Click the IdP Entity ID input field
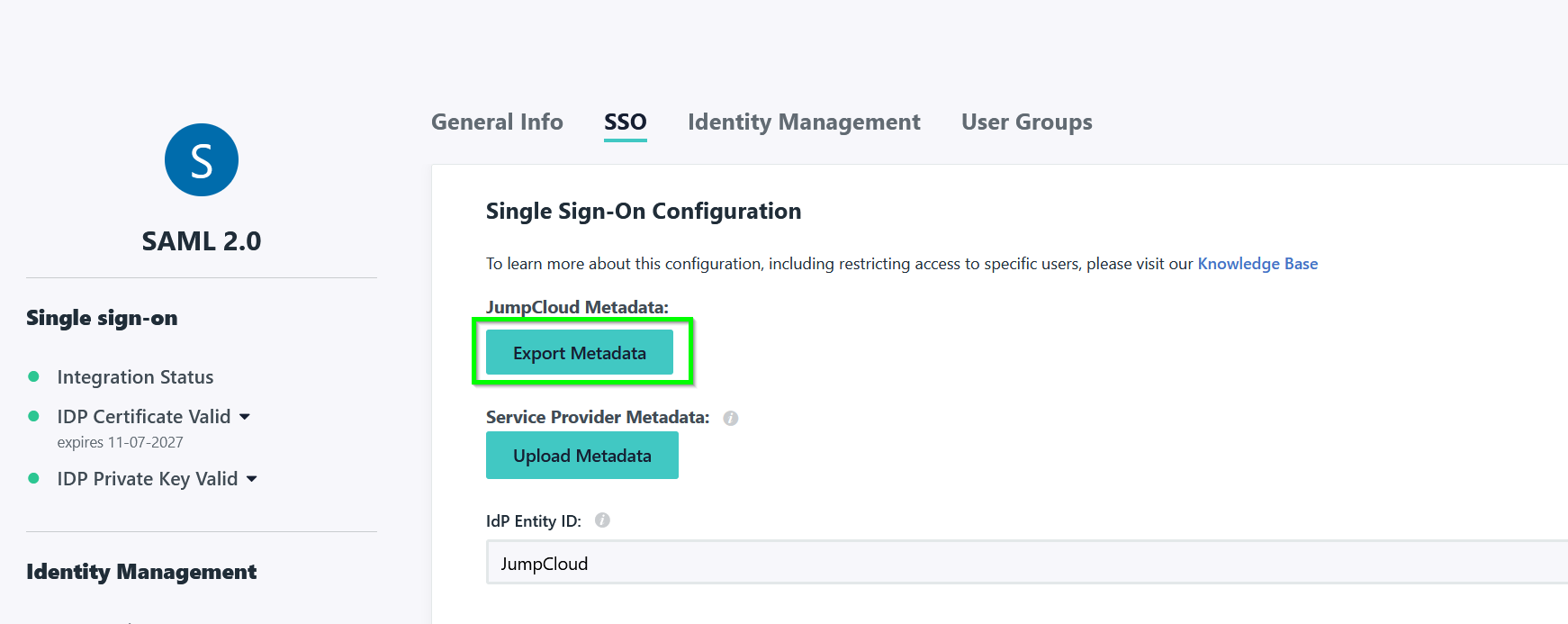Viewport: 1568px width, 624px height. [x=1027, y=563]
